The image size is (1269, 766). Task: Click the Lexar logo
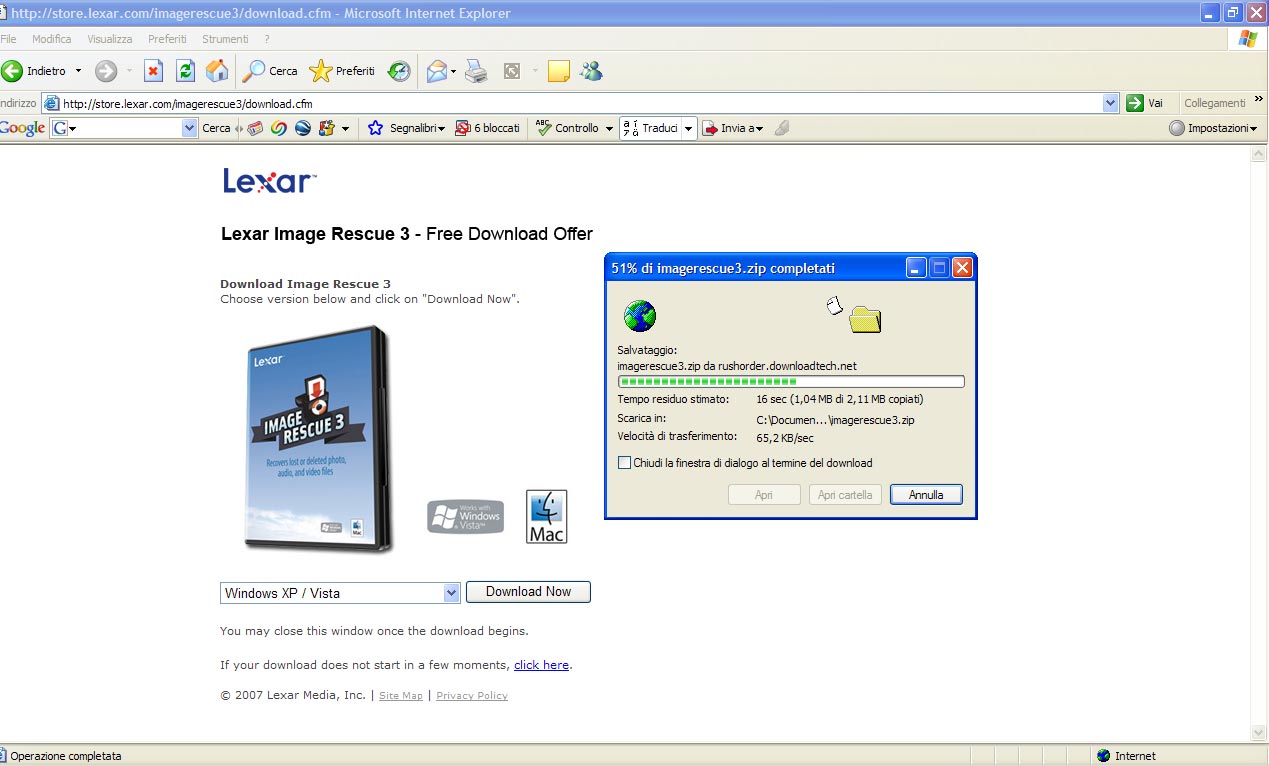(x=269, y=181)
